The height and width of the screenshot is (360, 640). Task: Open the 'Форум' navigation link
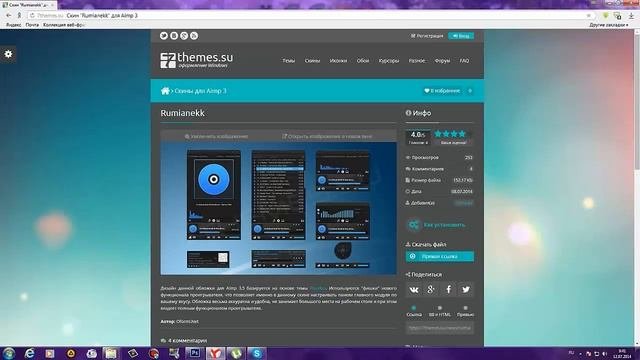coord(442,60)
